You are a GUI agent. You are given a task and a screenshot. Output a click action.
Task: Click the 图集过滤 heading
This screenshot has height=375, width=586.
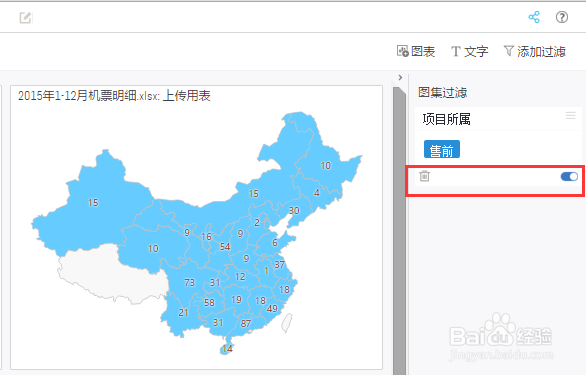(442, 92)
